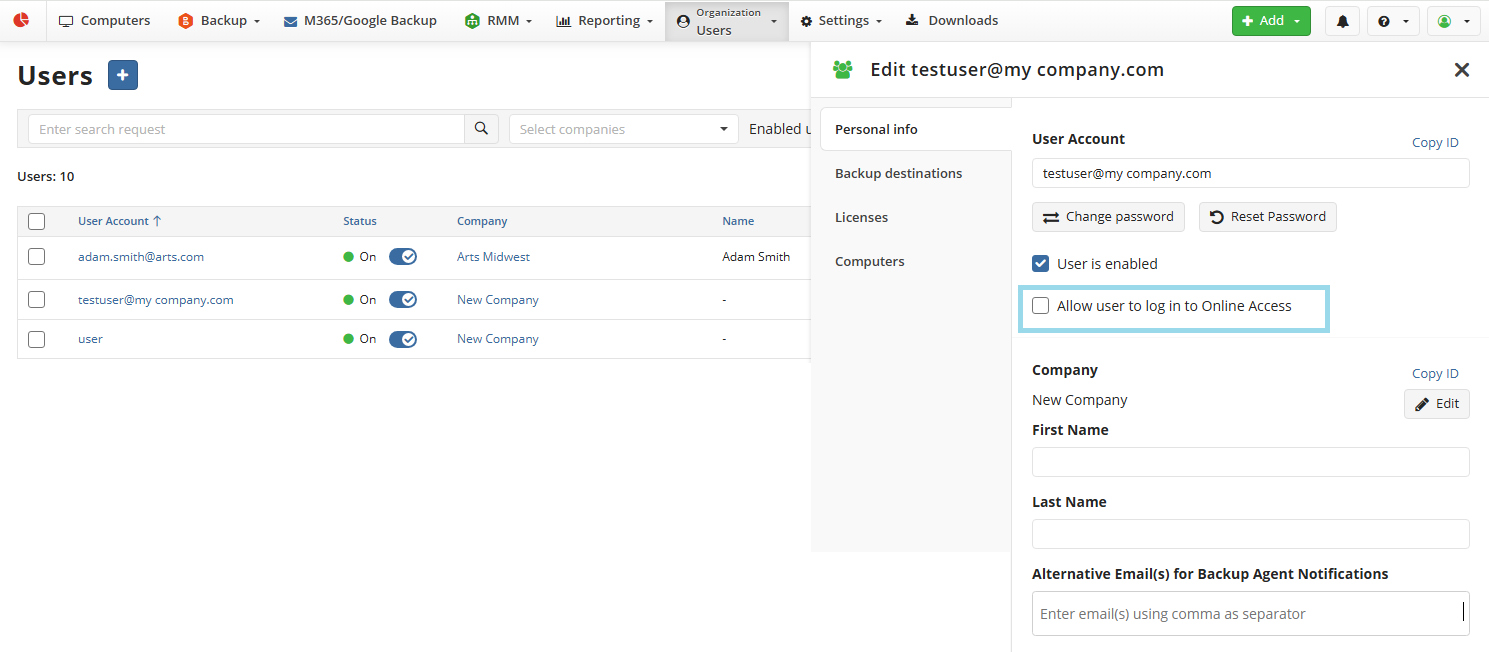Close the Edit user panel
1489x652 pixels.
coord(1461,70)
